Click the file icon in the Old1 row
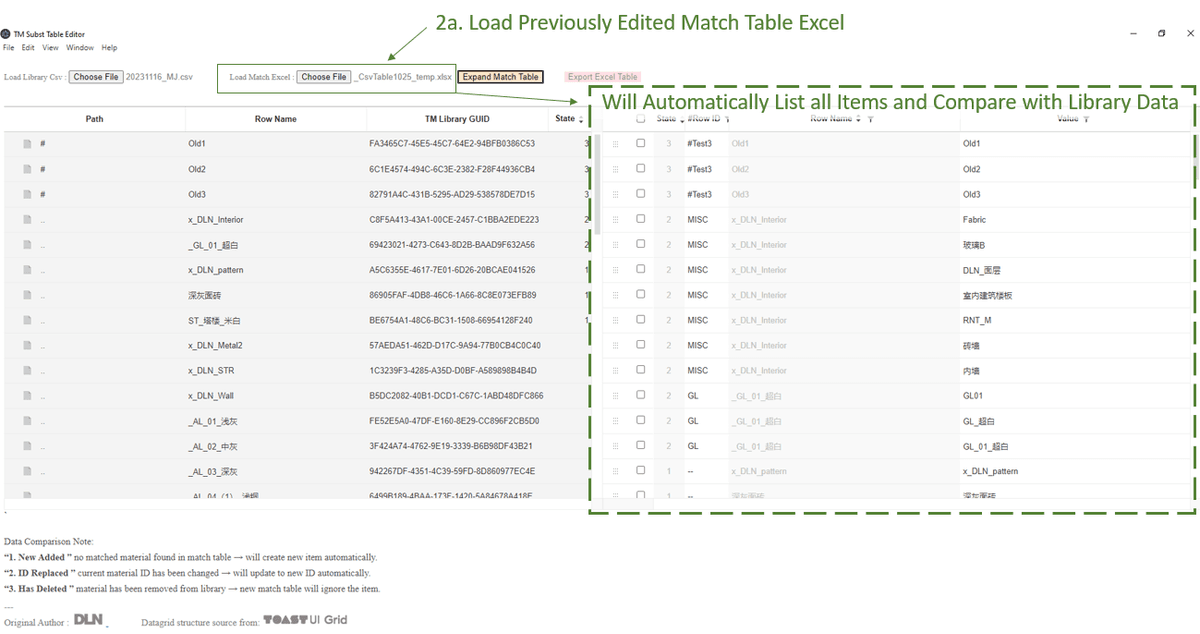The height and width of the screenshot is (634, 1200). [27, 144]
